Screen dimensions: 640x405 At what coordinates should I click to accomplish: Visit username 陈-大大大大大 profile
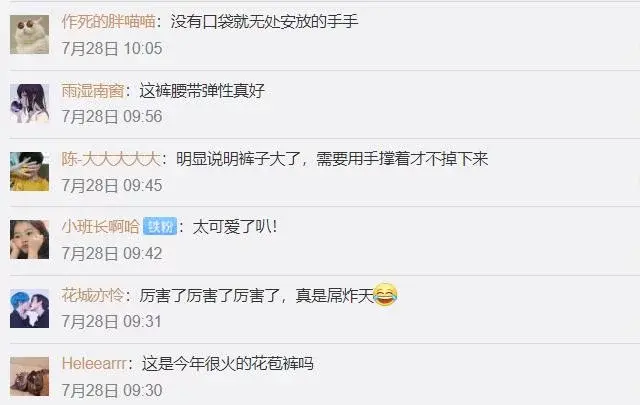111,159
